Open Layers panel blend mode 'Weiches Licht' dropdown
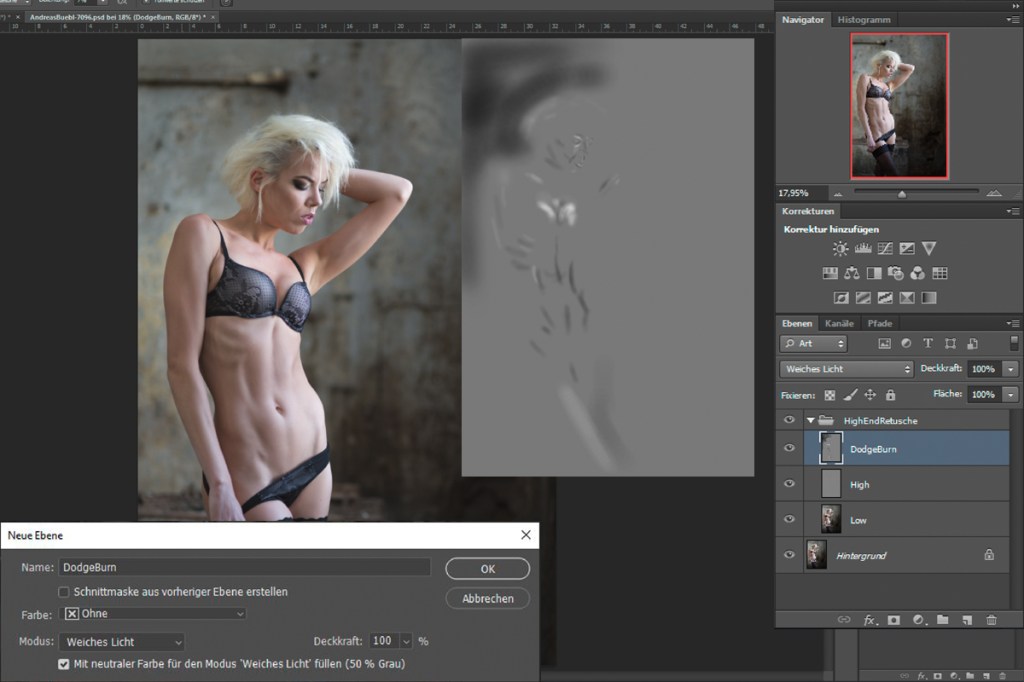 click(846, 369)
